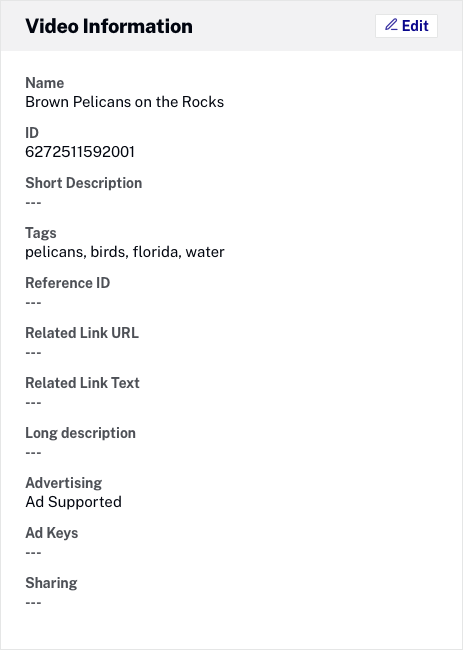Click the Reference ID label
The width and height of the screenshot is (463, 650).
click(68, 283)
